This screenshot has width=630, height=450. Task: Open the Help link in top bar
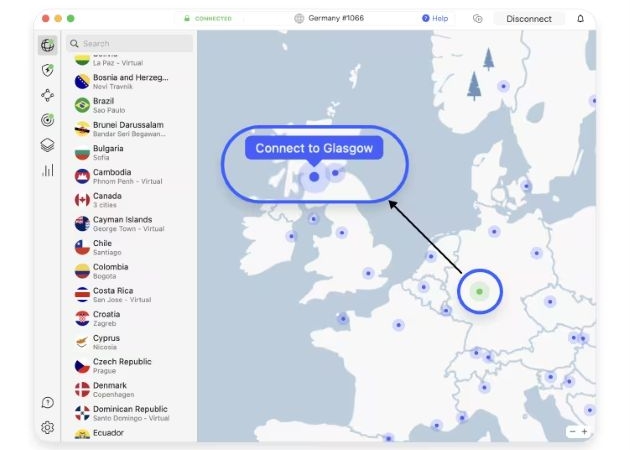(x=435, y=18)
